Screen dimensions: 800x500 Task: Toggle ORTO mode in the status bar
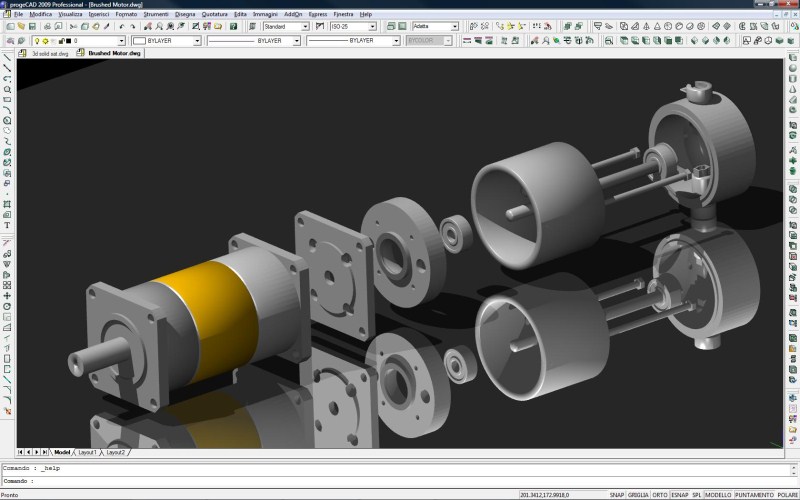point(660,495)
